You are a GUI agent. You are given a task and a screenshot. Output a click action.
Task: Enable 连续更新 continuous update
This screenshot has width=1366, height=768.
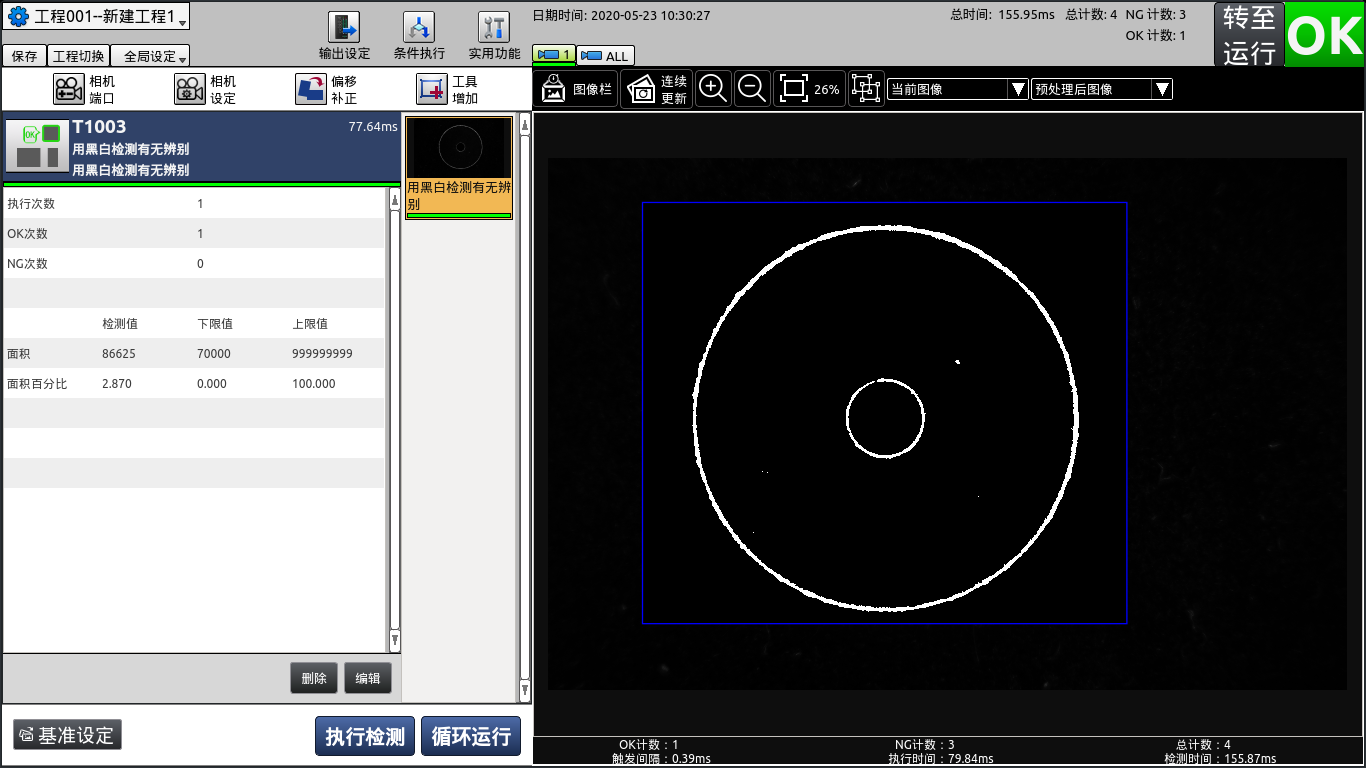pos(657,89)
